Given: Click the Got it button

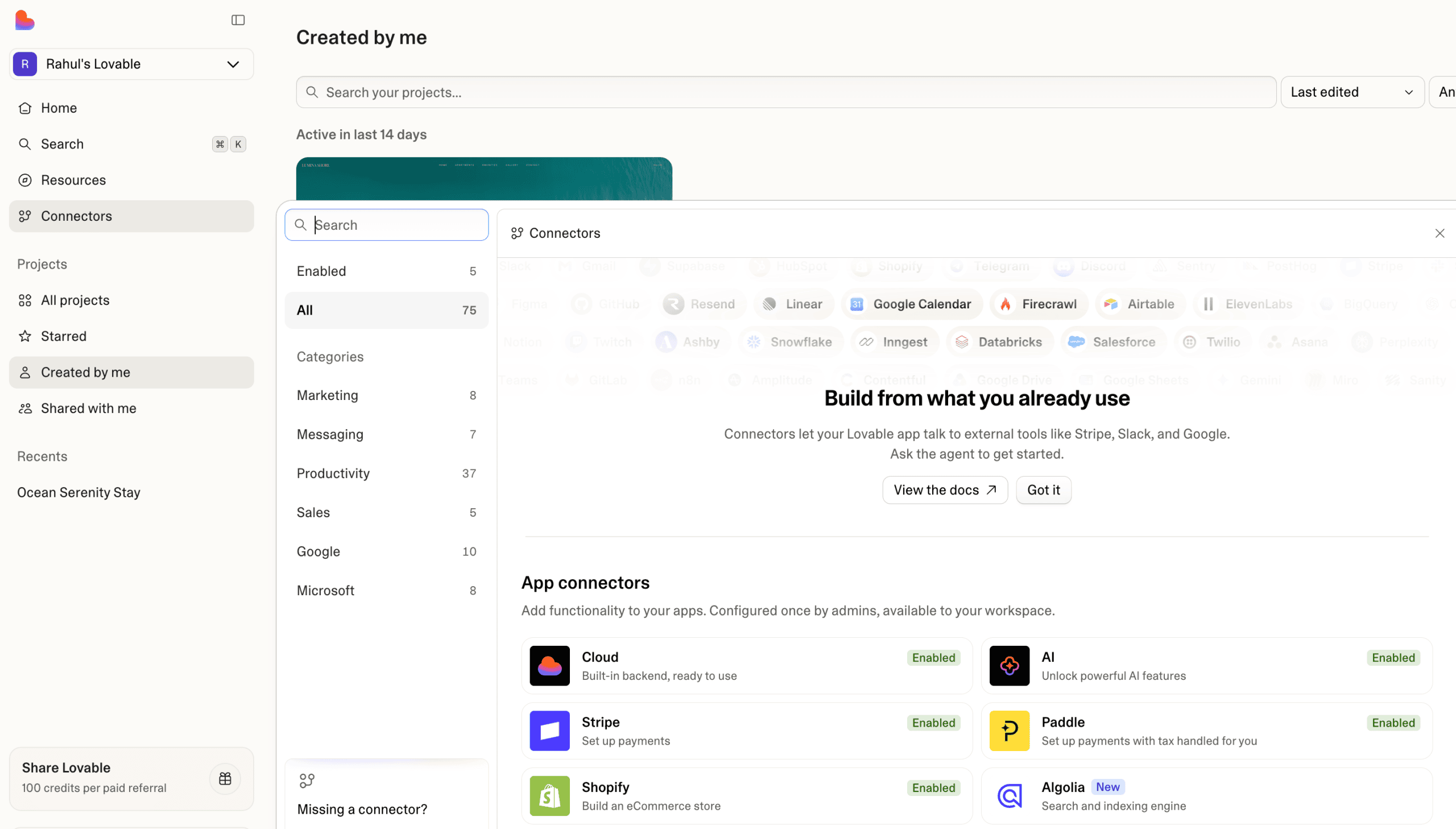Looking at the screenshot, I should 1044,490.
